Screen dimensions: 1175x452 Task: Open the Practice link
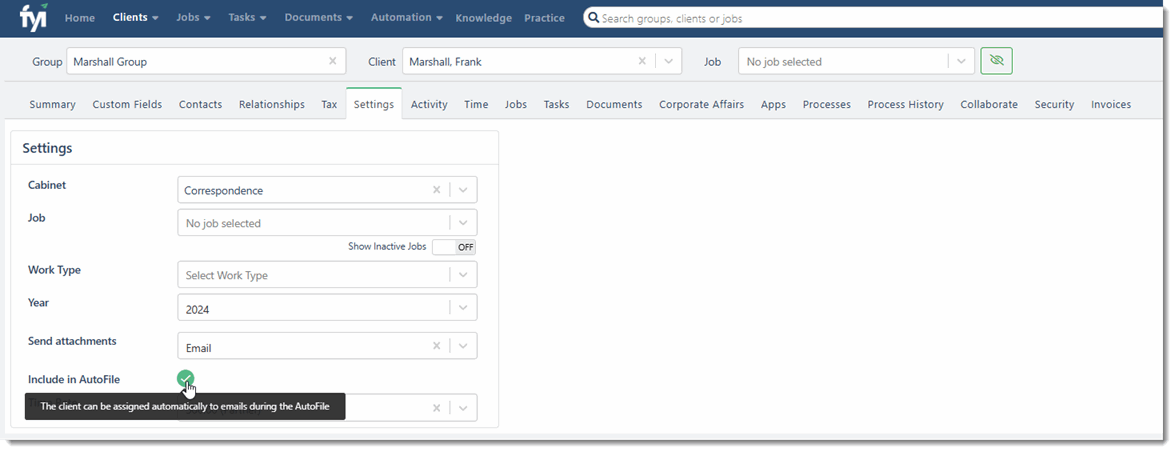coord(544,18)
